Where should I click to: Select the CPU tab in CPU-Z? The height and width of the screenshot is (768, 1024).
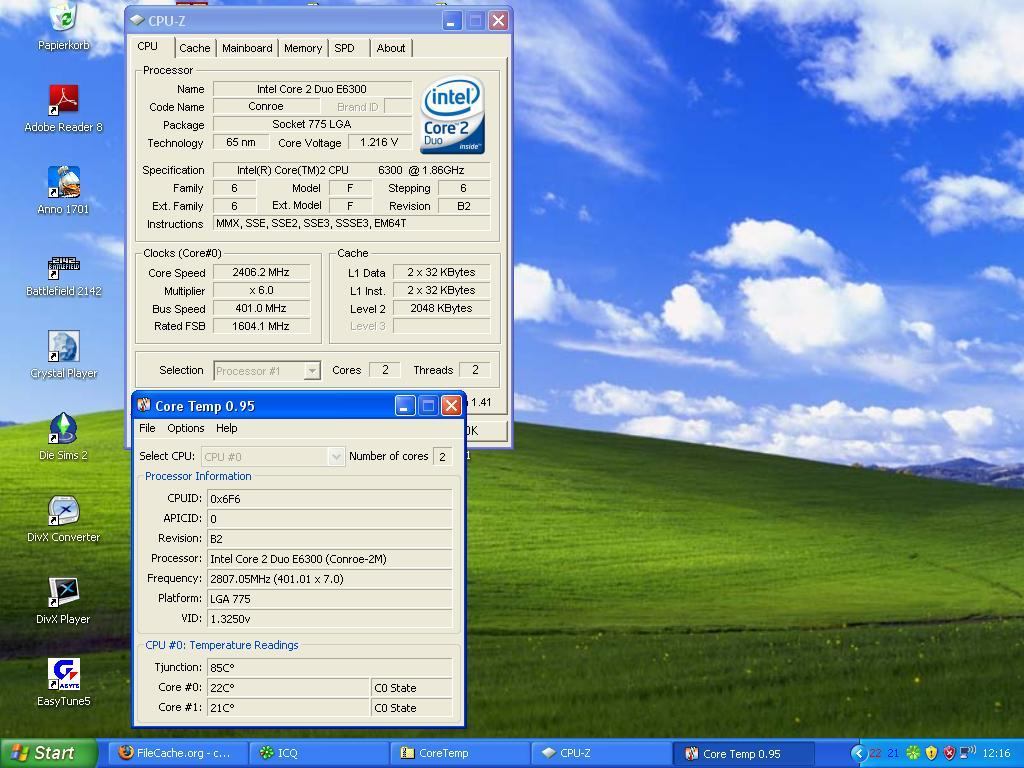tap(148, 46)
